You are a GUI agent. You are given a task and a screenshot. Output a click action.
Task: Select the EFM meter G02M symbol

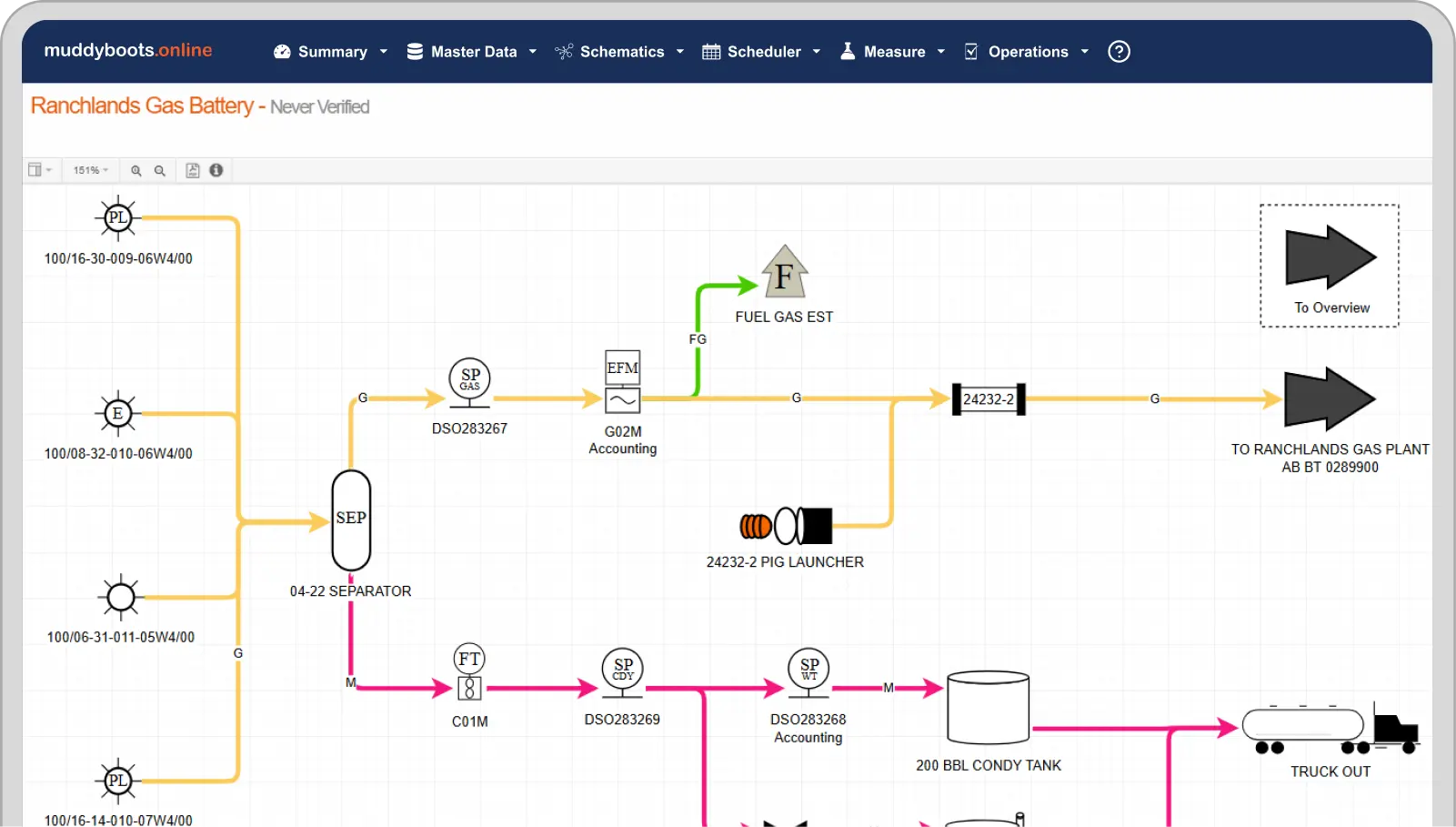click(623, 382)
